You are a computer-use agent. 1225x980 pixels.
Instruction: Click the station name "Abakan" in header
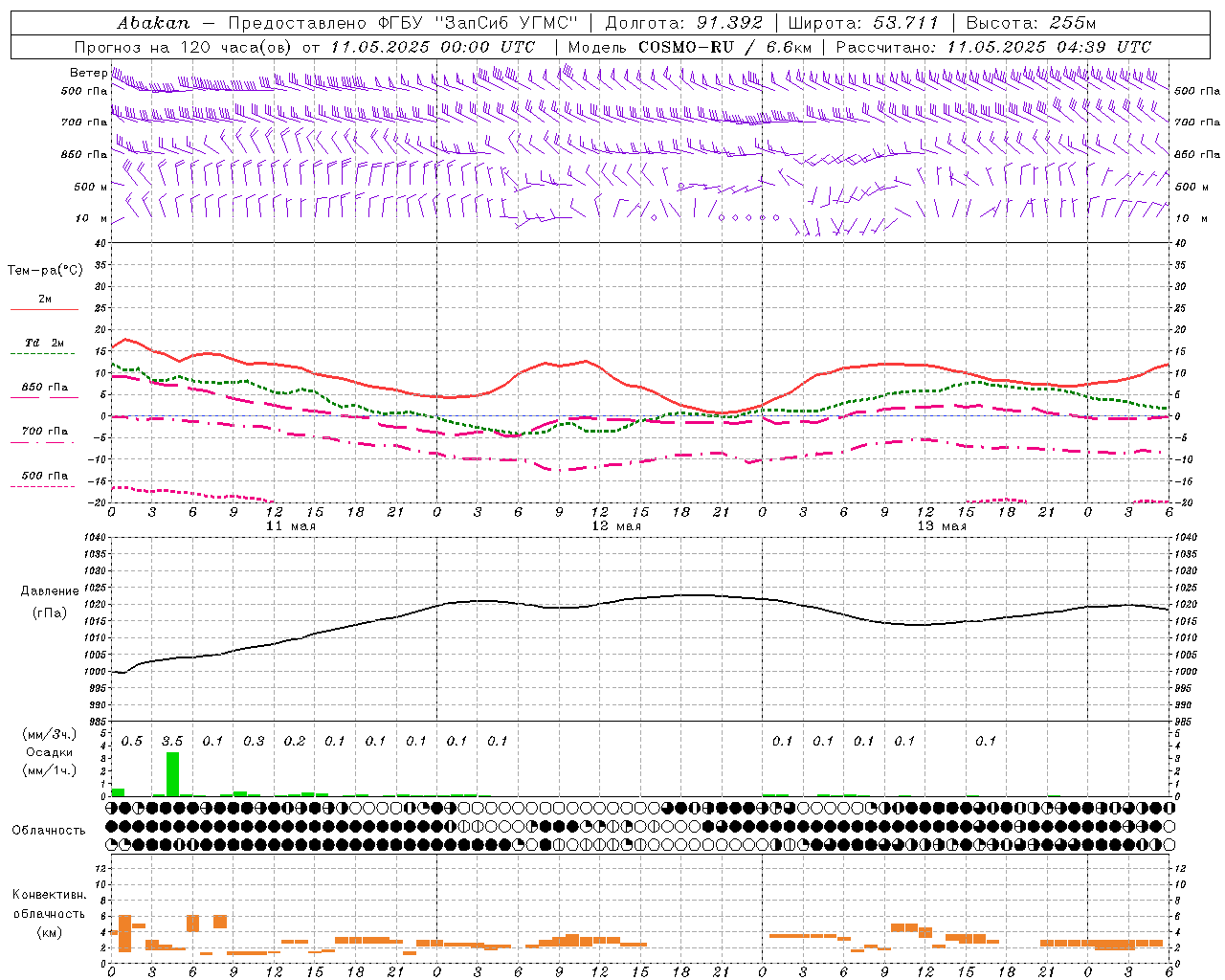coord(153,23)
